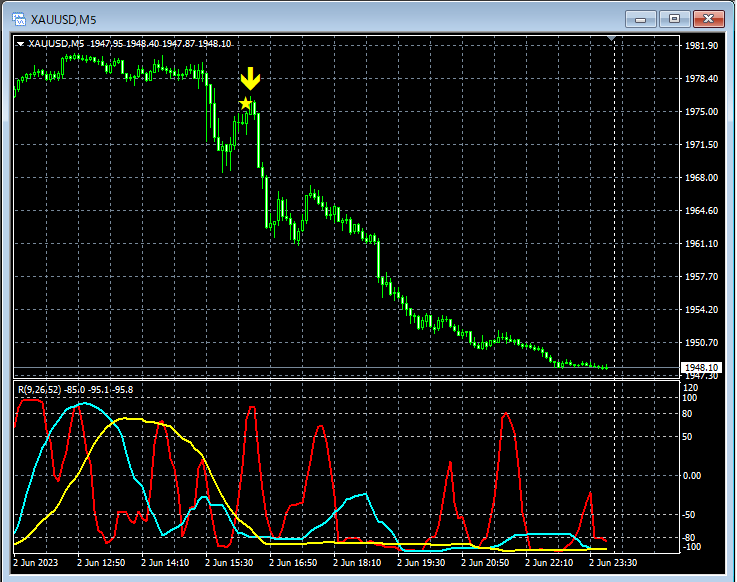Click the 1961.10 level on price scale
Viewport: 737px width, 582px height.
[x=702, y=244]
